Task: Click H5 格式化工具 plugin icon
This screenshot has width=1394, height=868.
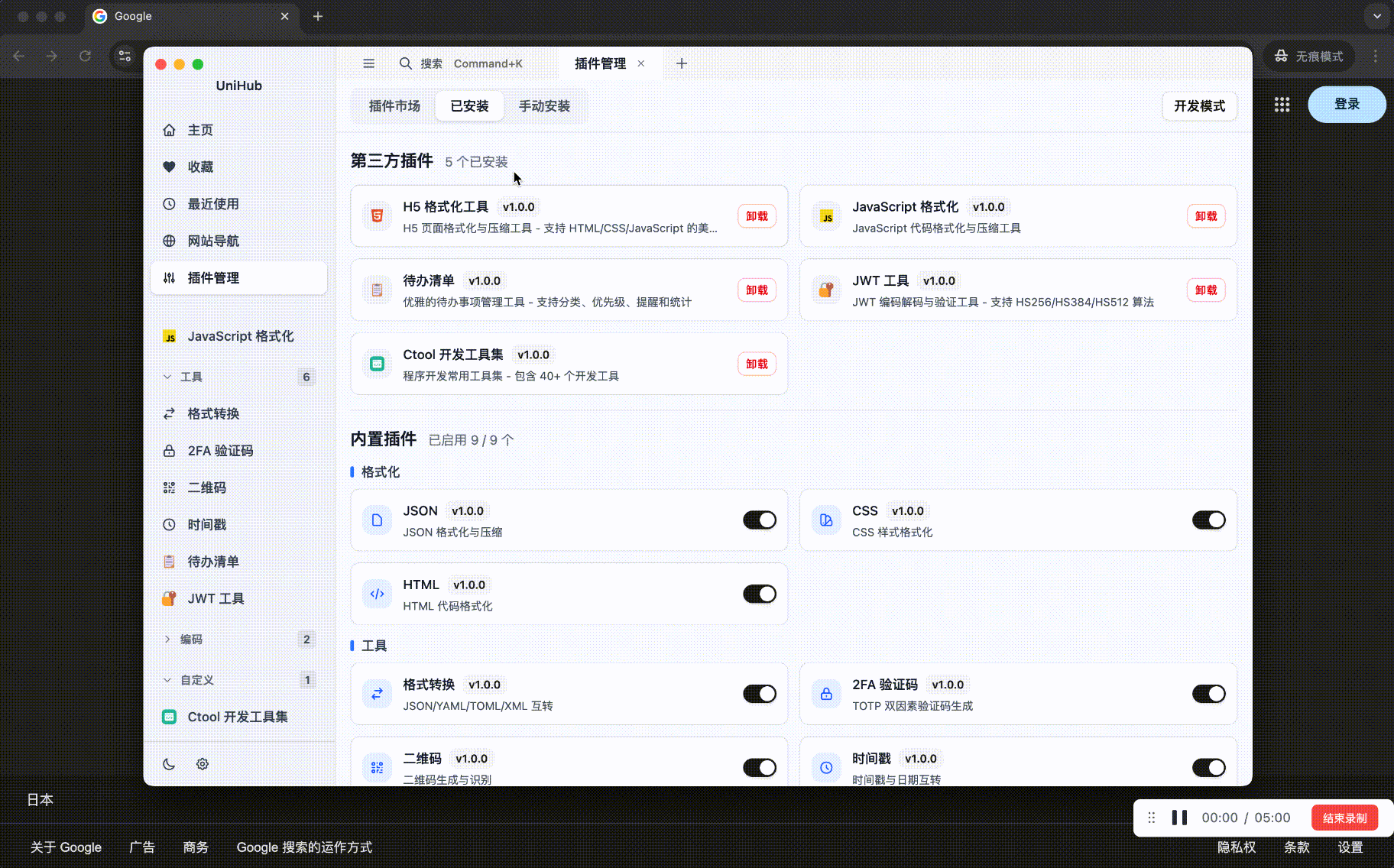Action: click(377, 216)
